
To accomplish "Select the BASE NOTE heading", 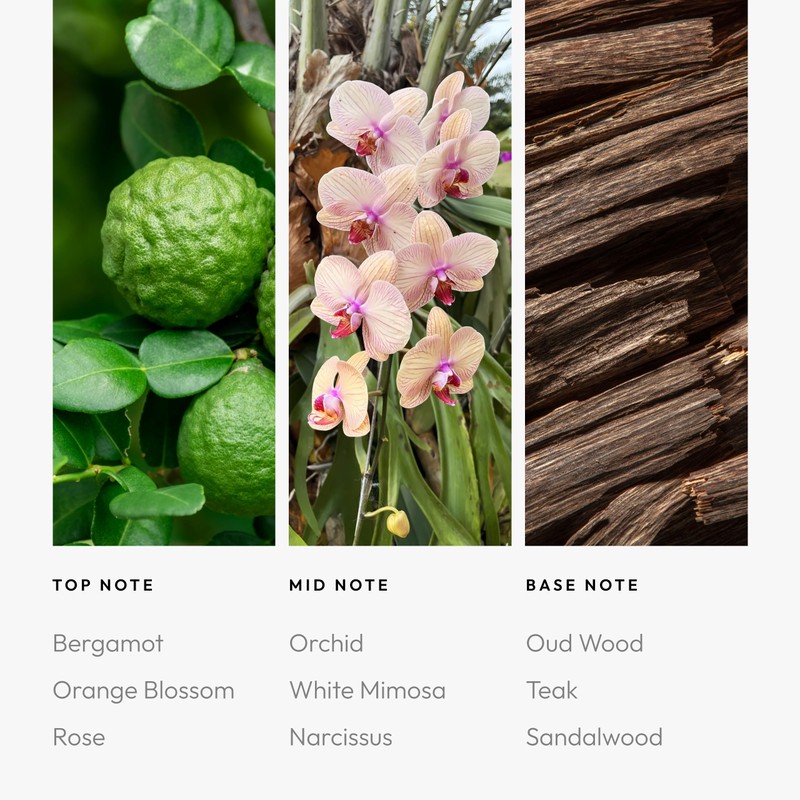I will click(582, 585).
